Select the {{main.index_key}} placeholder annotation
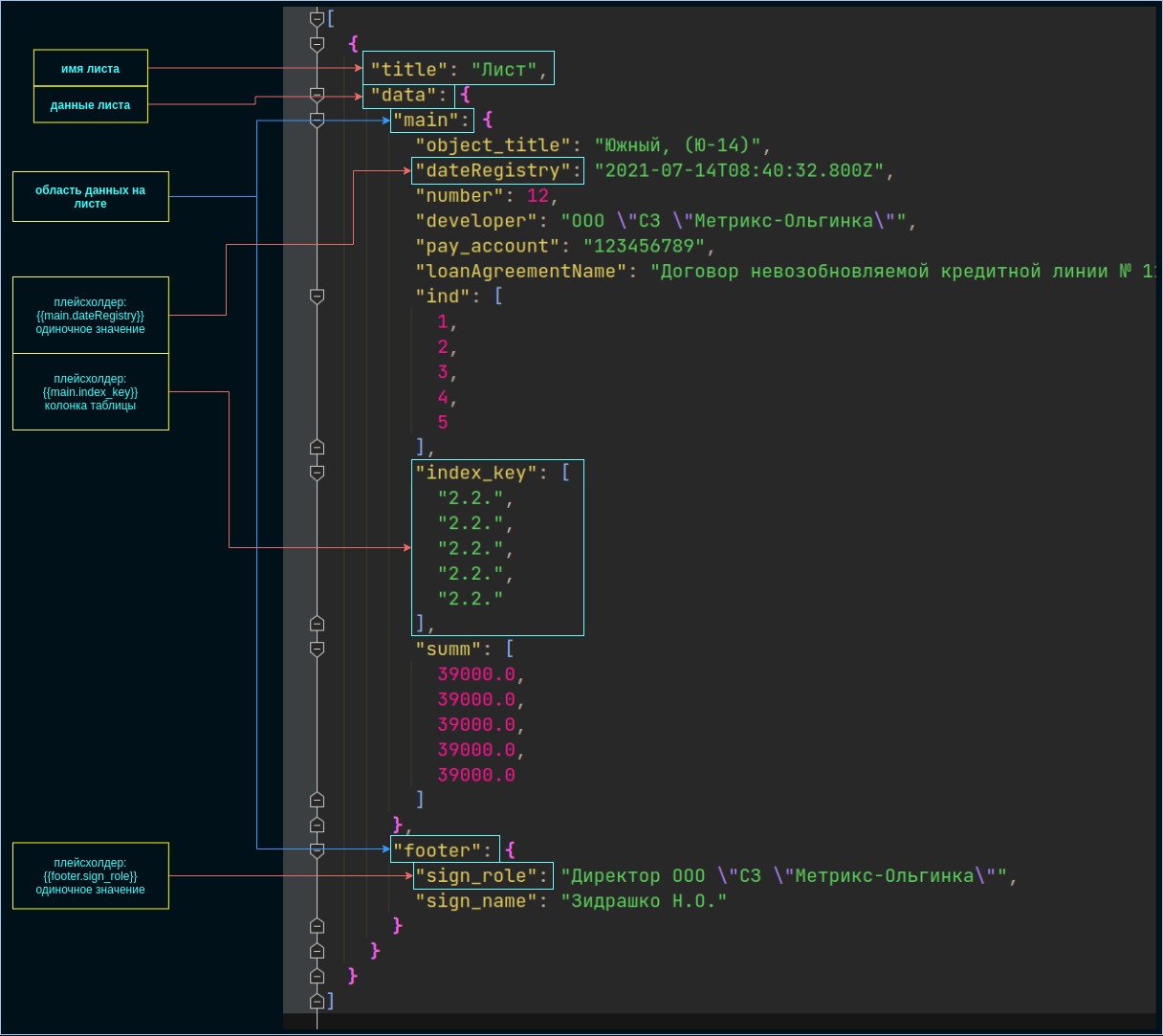 91,392
